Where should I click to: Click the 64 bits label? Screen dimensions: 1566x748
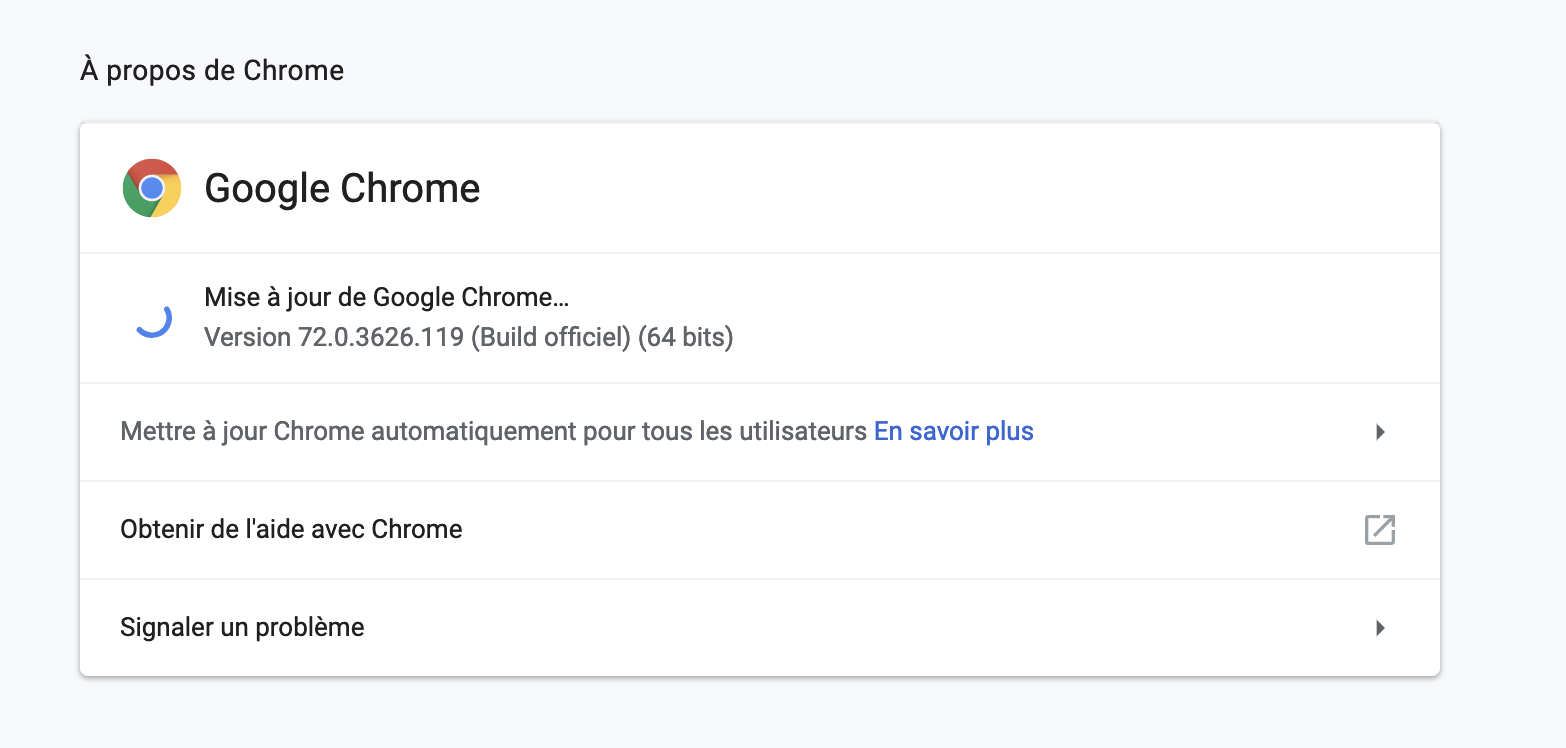pyautogui.click(x=686, y=337)
